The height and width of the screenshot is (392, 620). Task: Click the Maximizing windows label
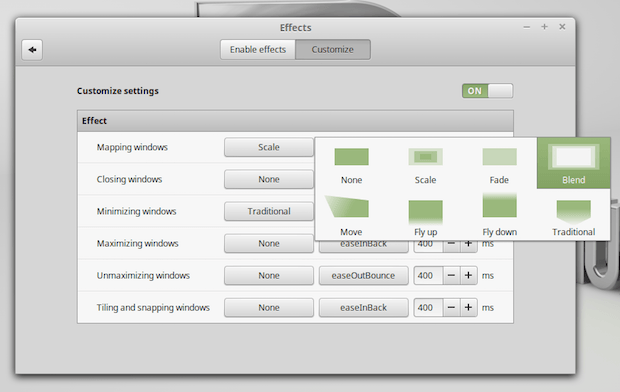click(x=137, y=243)
